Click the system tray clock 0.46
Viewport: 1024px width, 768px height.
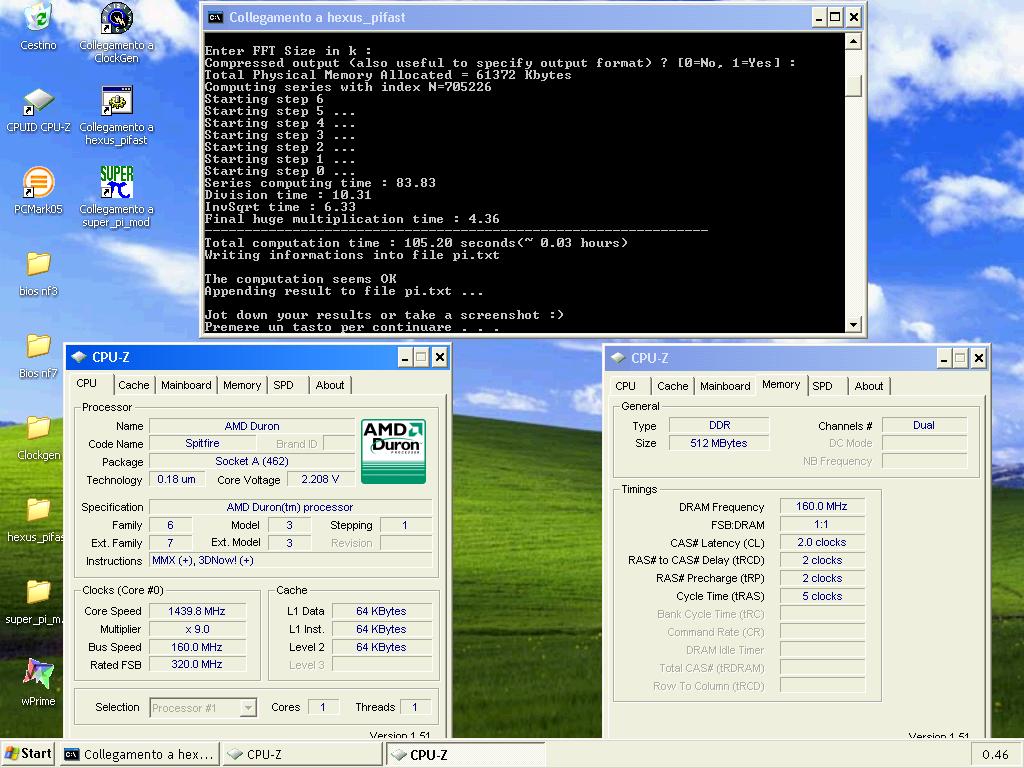point(995,755)
